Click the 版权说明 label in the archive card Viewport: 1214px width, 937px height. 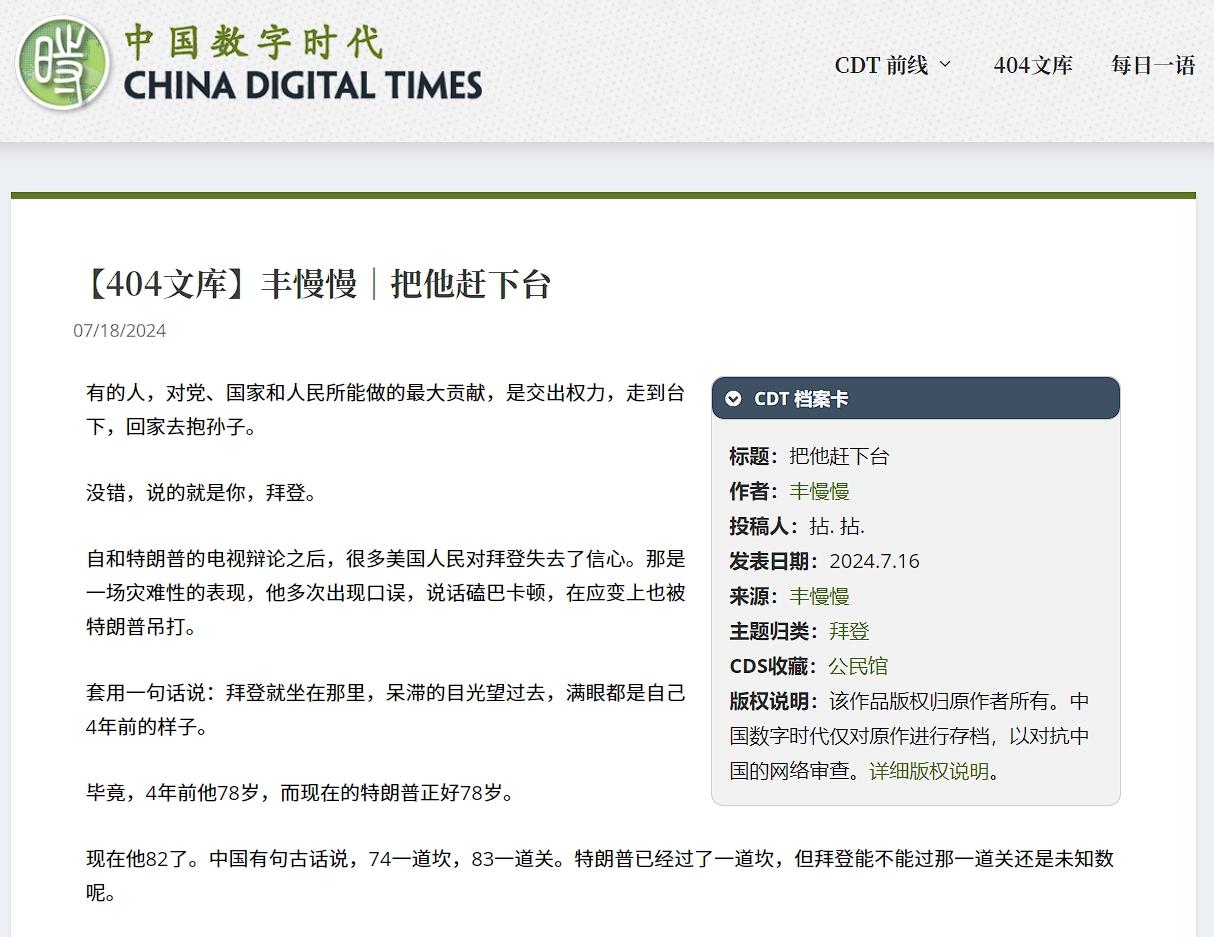774,701
